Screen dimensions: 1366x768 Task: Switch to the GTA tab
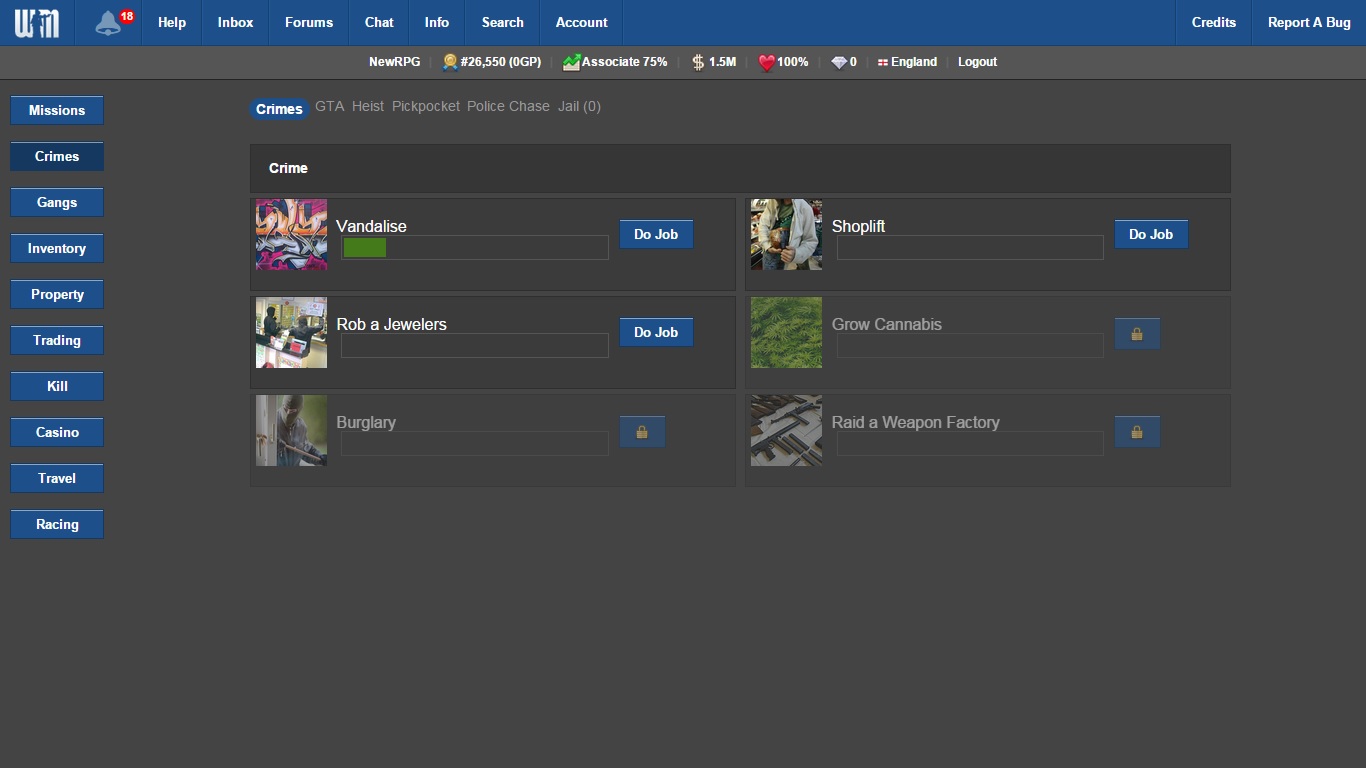coord(329,106)
